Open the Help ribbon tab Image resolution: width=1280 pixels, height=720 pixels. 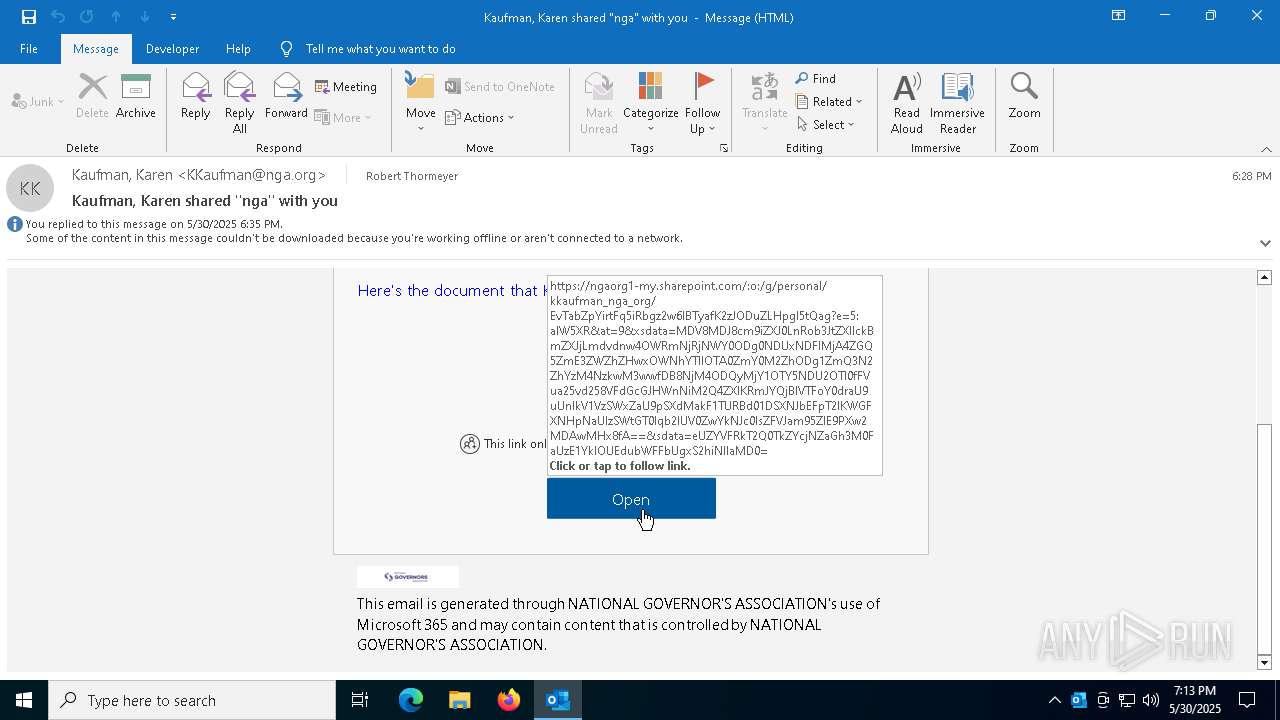click(x=238, y=49)
